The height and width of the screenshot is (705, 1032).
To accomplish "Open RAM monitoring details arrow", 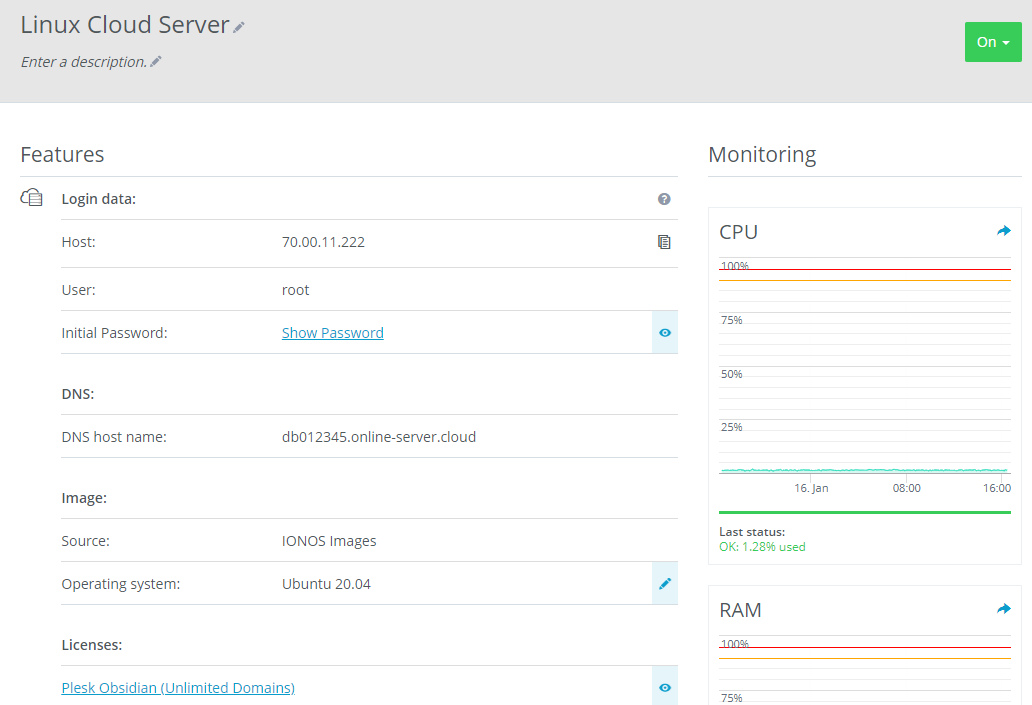I will 1003,609.
